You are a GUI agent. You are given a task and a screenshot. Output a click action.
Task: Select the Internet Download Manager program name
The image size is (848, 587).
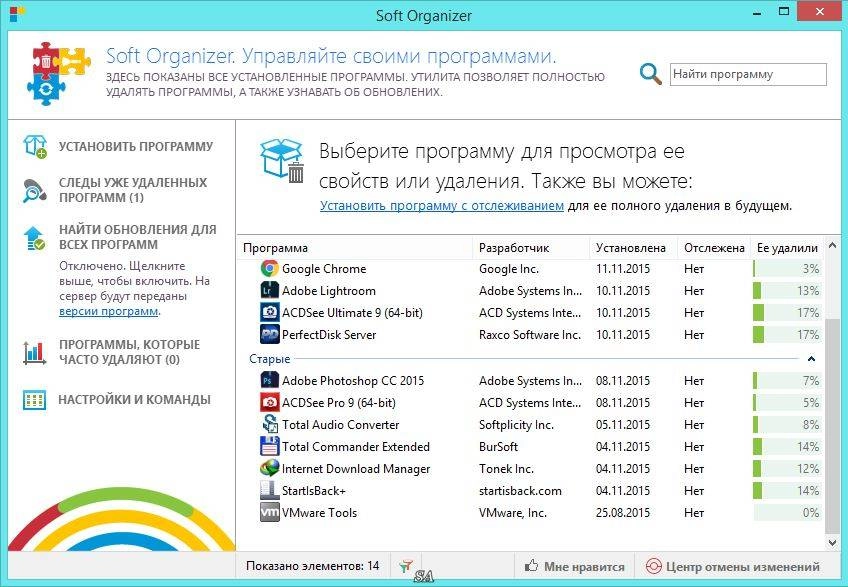click(356, 469)
